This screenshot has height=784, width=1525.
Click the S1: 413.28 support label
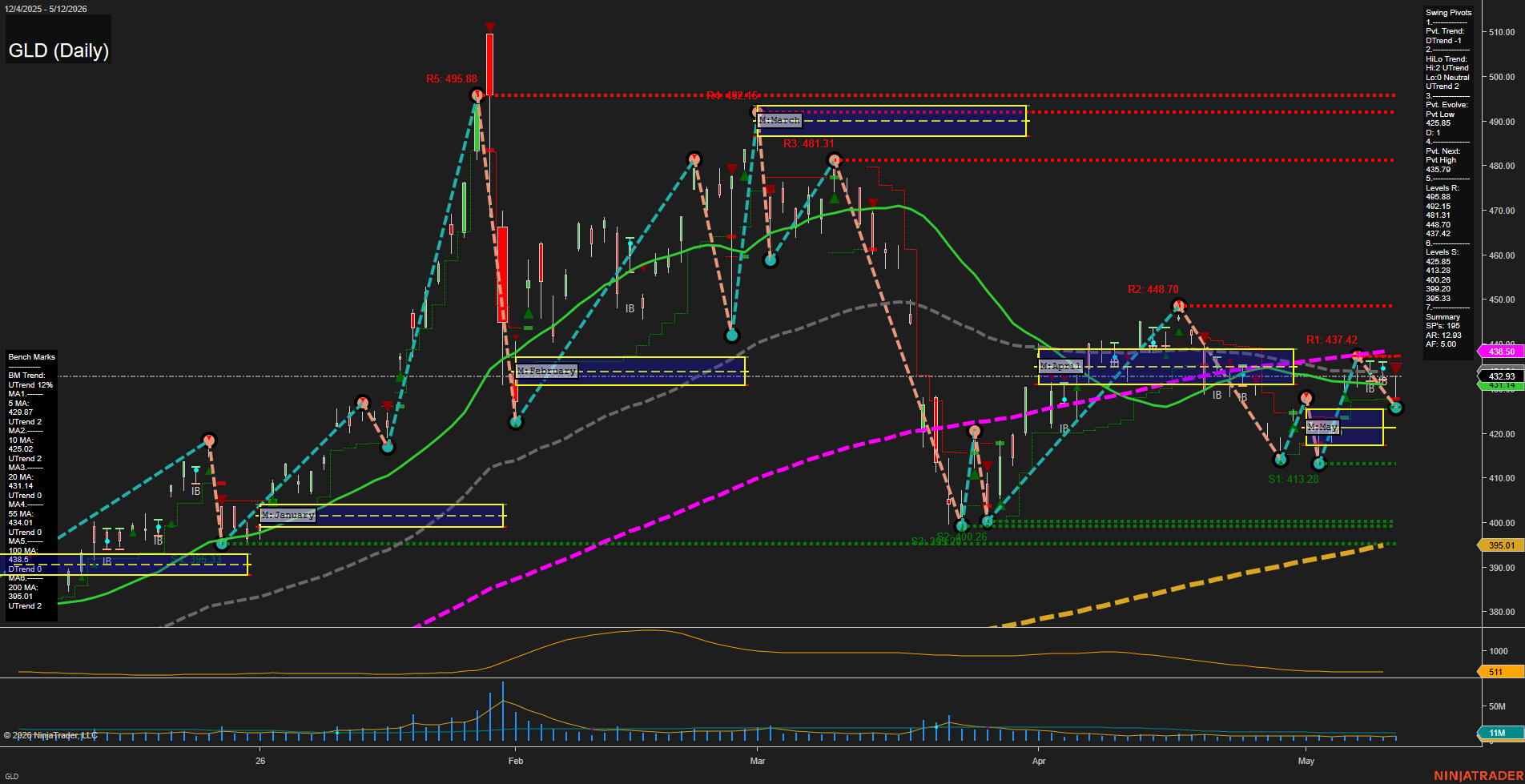click(x=1294, y=480)
